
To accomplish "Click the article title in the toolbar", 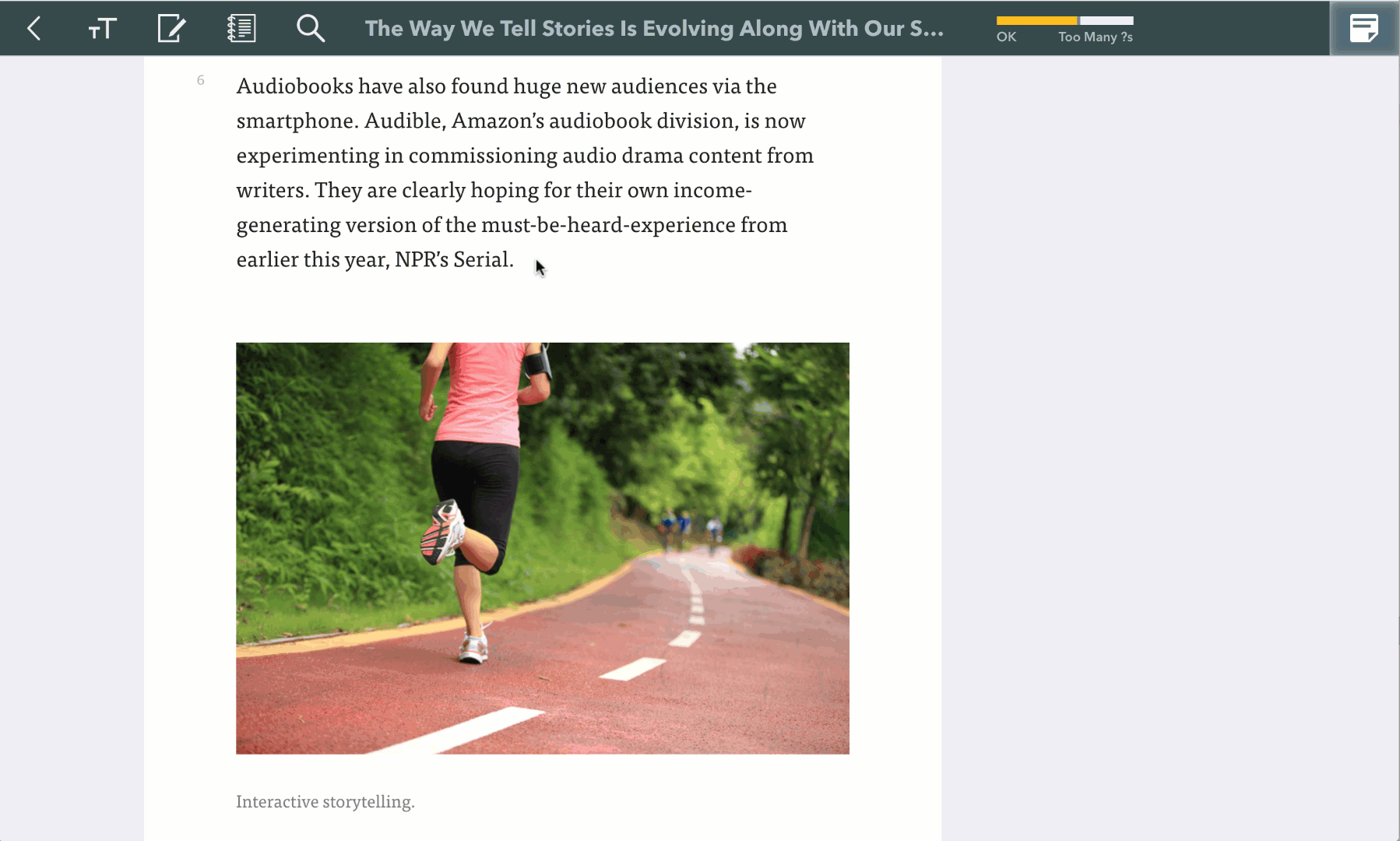I will coord(654,29).
